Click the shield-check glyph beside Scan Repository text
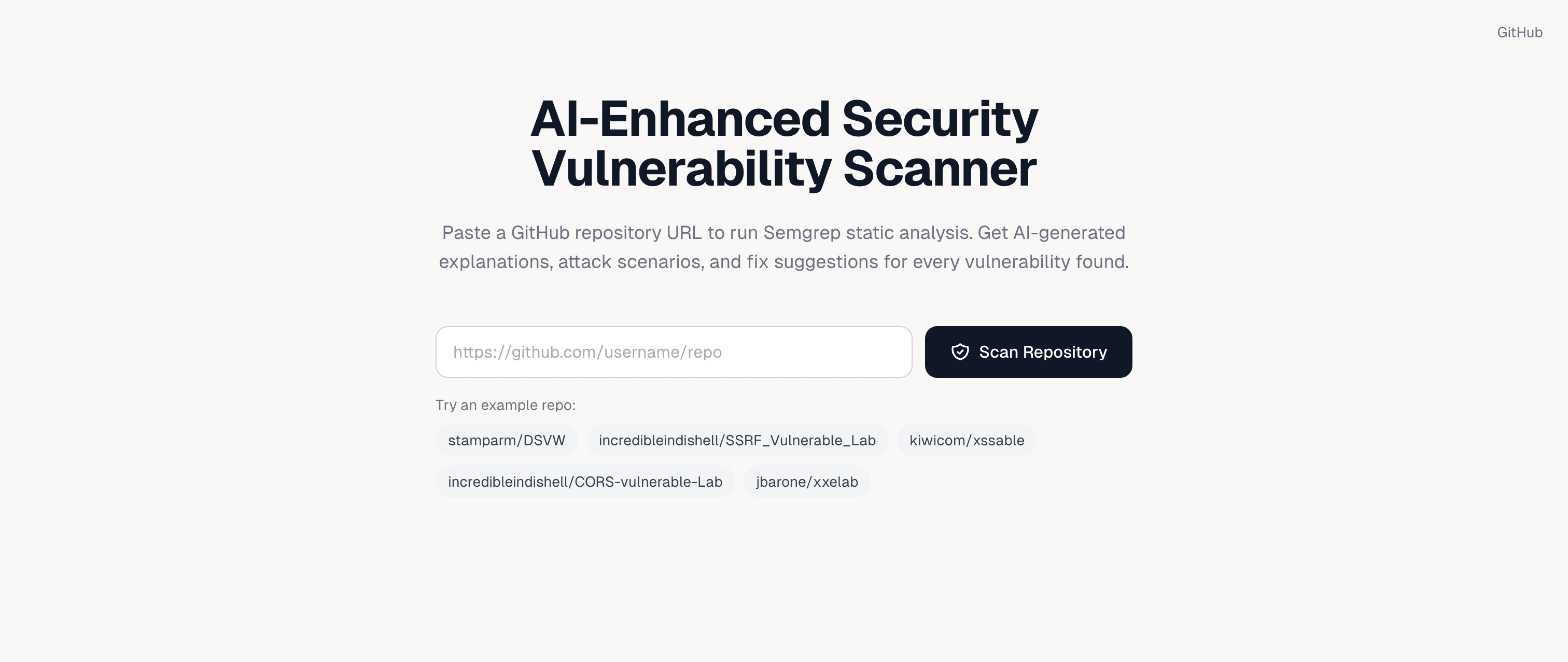This screenshot has width=1568, height=662. (x=960, y=351)
